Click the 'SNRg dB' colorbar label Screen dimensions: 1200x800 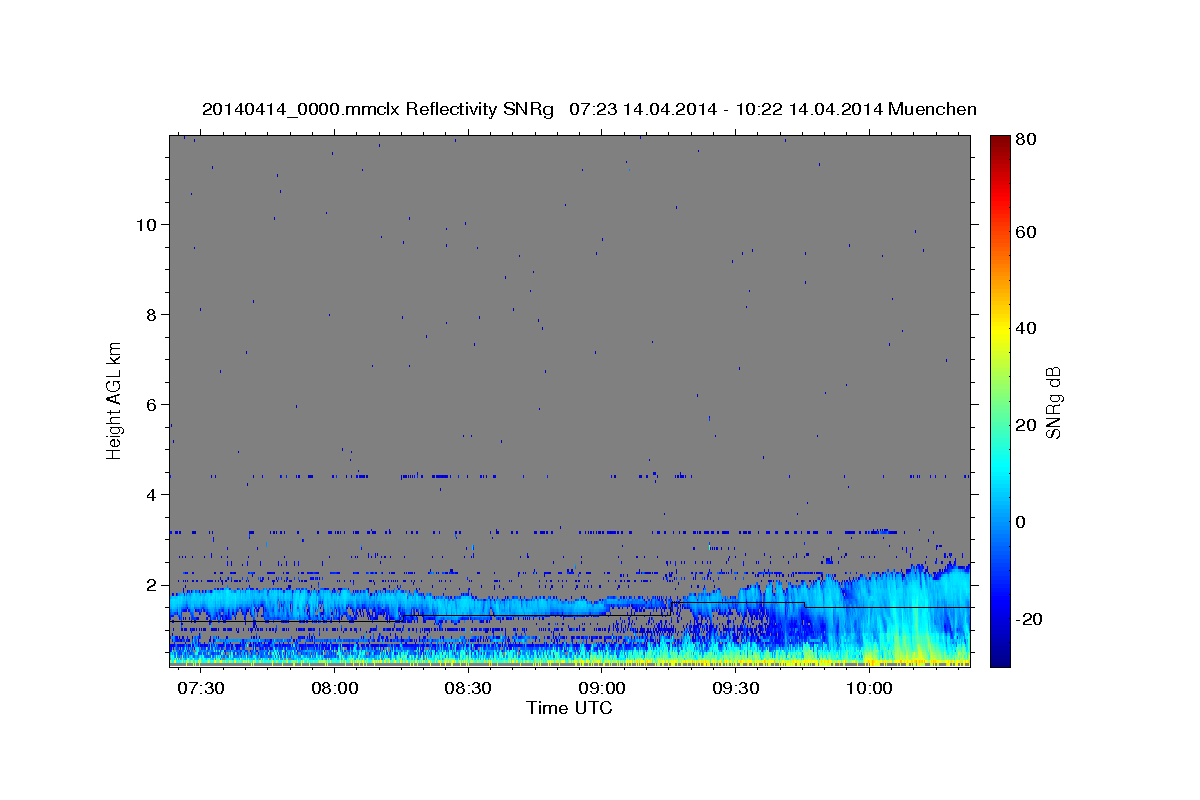pyautogui.click(x=1052, y=403)
